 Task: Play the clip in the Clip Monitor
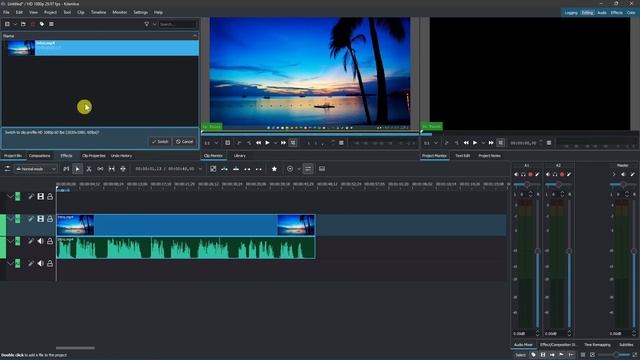(267, 143)
